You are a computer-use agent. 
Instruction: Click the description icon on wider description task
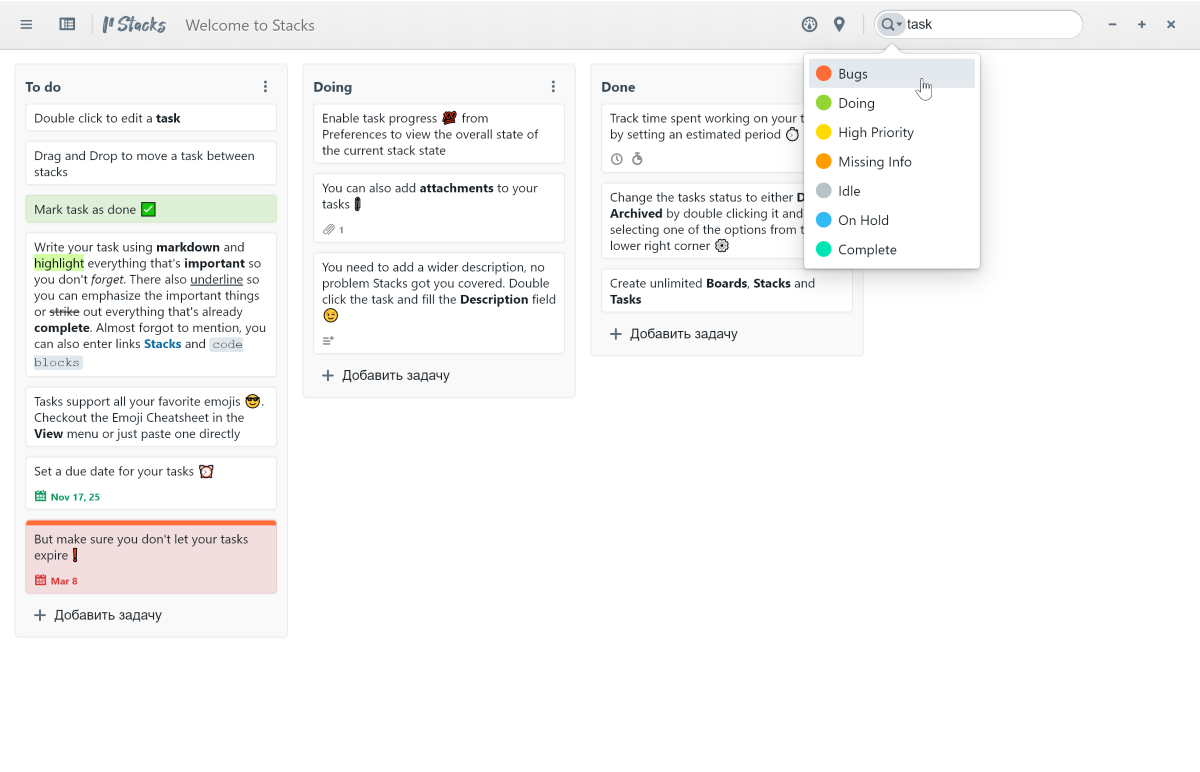point(328,341)
